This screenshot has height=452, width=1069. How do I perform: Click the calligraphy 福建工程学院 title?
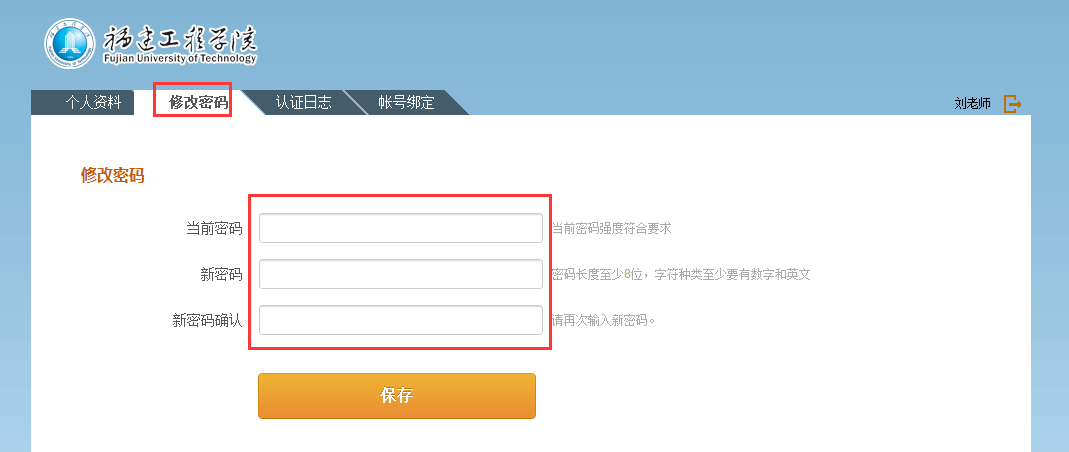[x=180, y=39]
